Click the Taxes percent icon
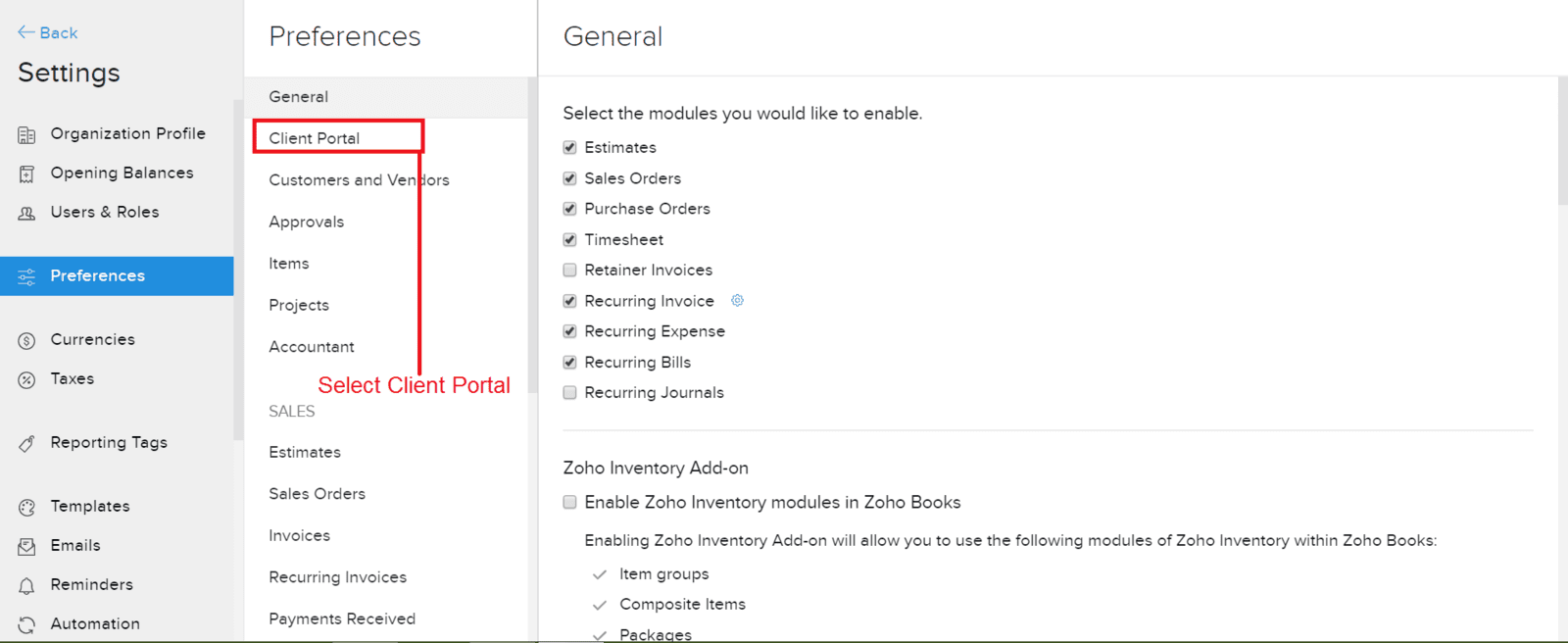Image resolution: width=1568 pixels, height=643 pixels. click(26, 380)
